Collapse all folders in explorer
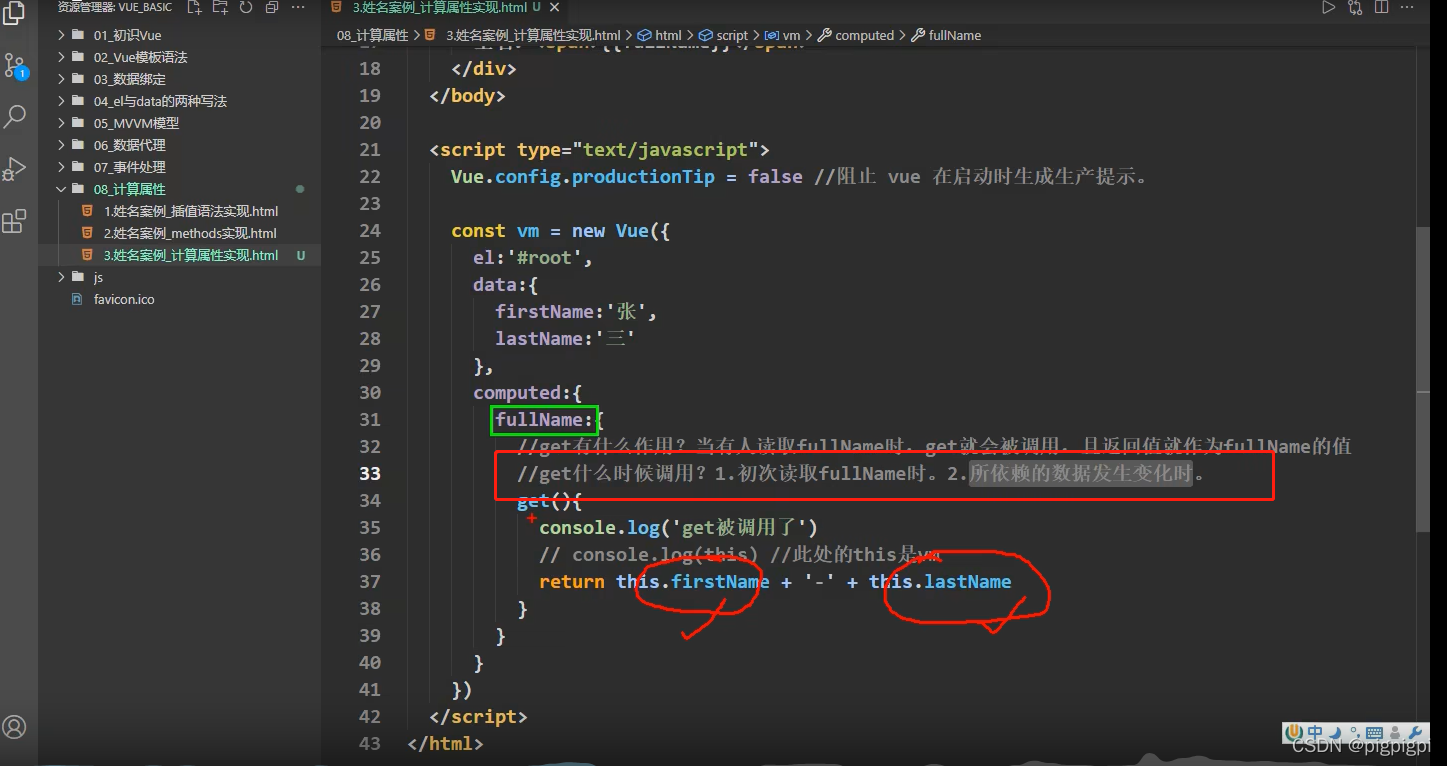Screen dimensions: 1447x766 [271, 7]
